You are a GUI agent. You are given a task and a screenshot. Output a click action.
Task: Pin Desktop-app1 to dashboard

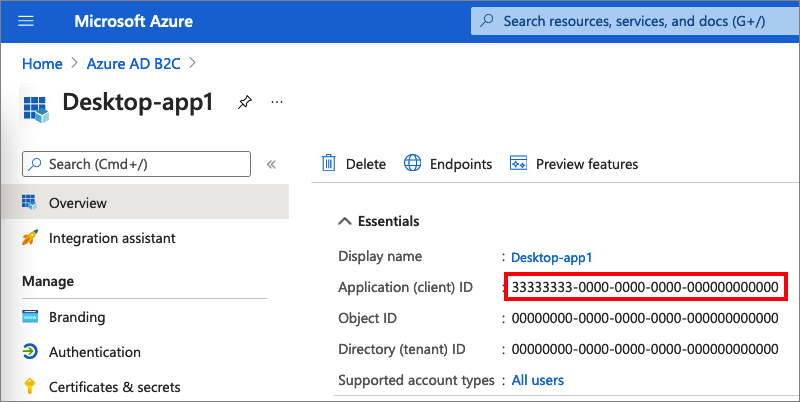(243, 102)
